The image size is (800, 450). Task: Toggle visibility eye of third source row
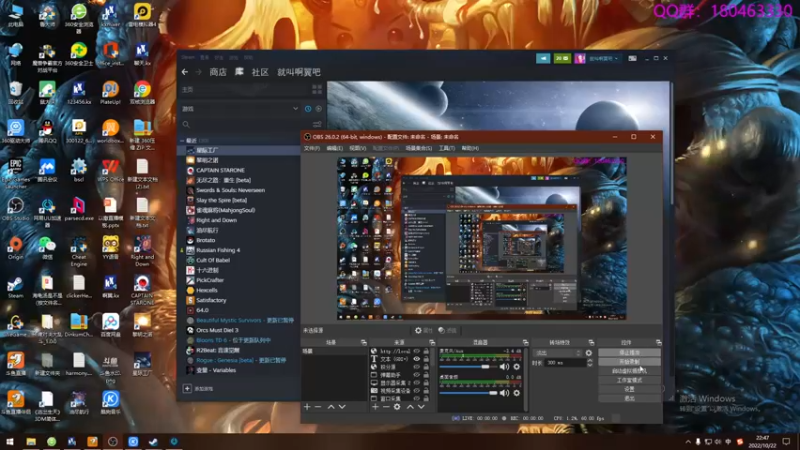416,367
